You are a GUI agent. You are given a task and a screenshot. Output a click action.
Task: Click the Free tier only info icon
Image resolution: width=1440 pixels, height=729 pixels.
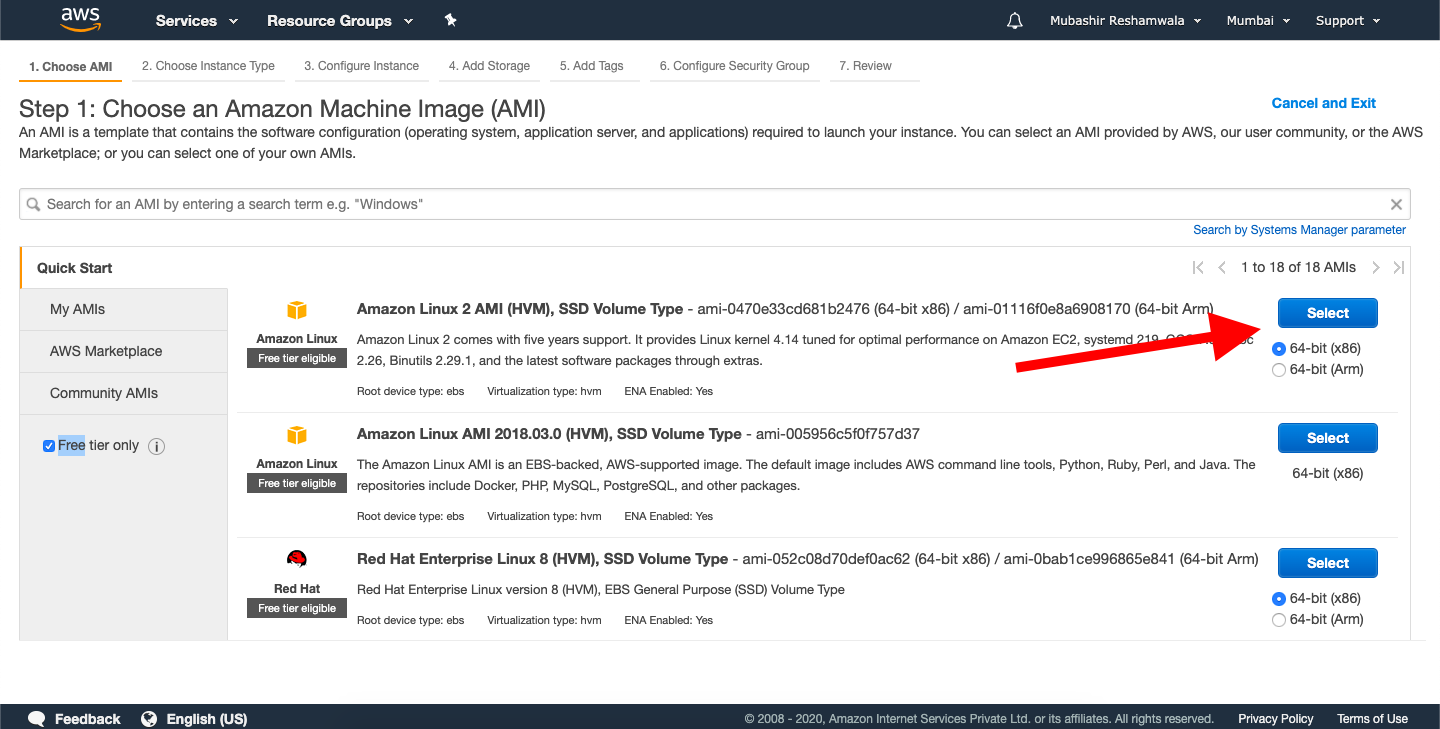tap(156, 446)
